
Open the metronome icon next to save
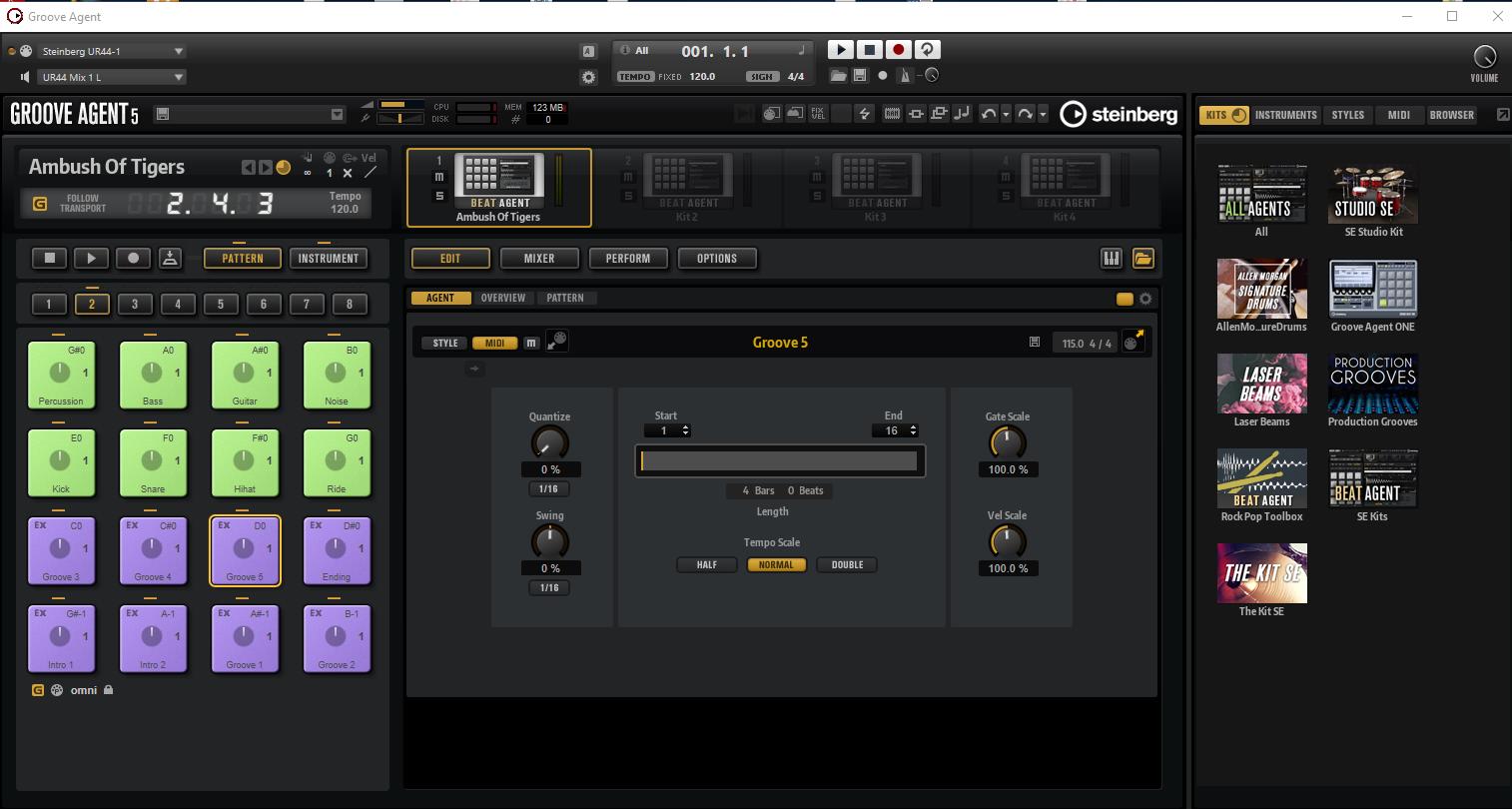click(x=906, y=76)
